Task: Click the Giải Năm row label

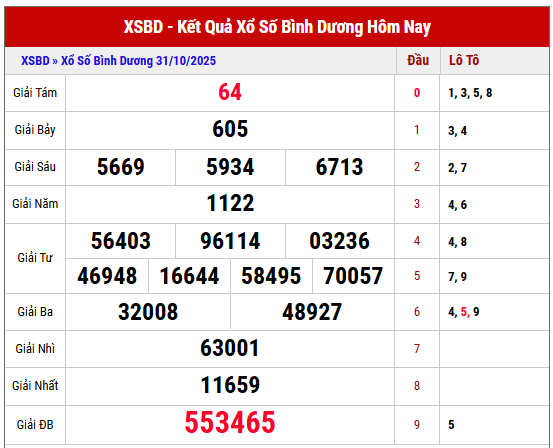Action: click(x=35, y=204)
